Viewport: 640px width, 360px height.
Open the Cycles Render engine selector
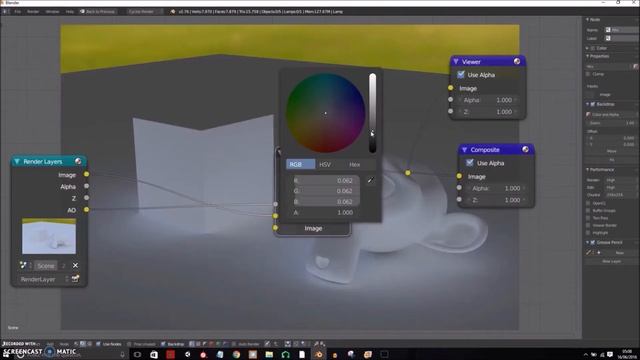144,11
